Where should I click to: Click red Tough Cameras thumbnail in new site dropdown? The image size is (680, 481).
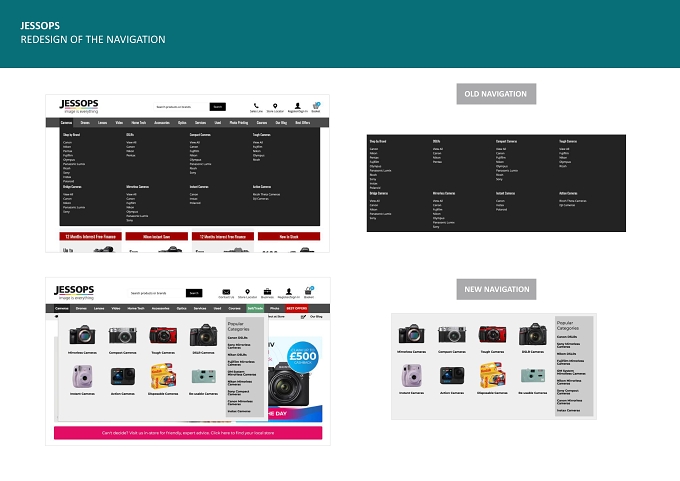[163, 335]
